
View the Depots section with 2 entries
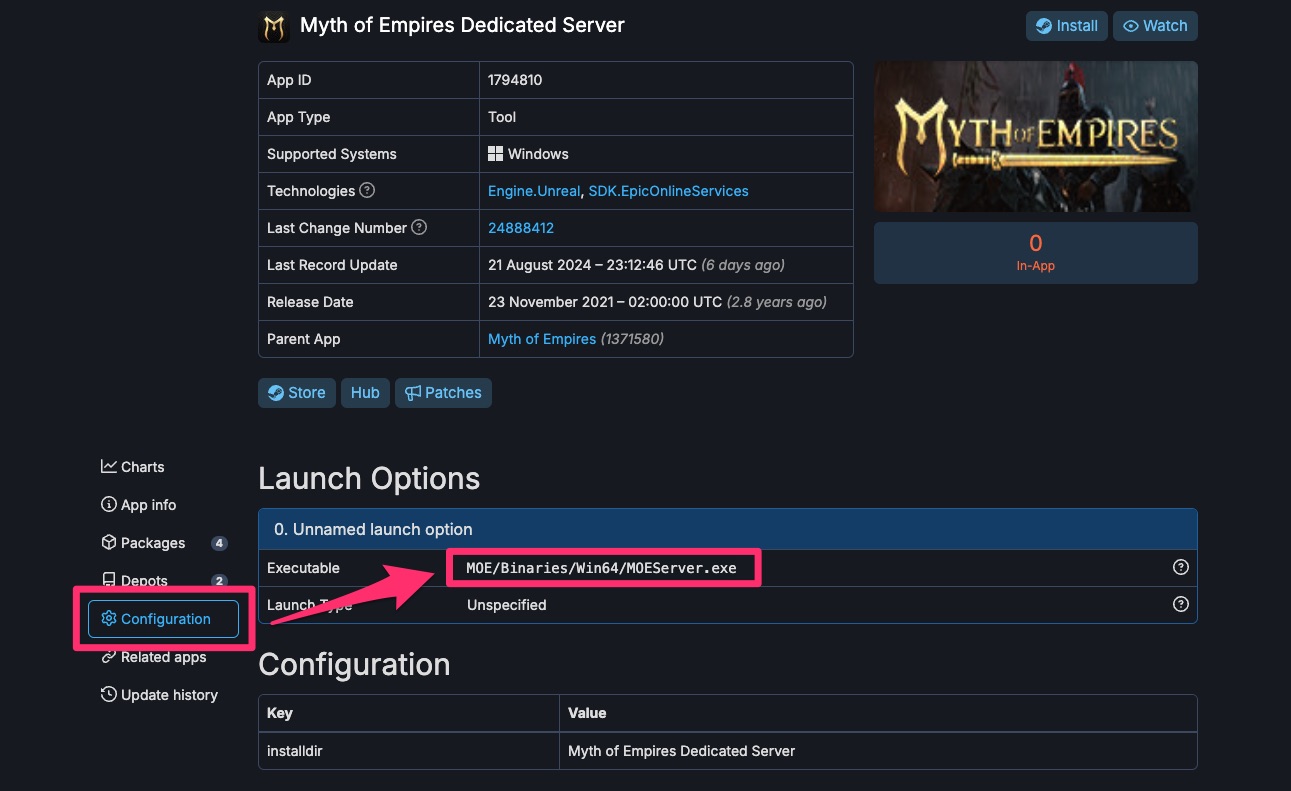143,580
